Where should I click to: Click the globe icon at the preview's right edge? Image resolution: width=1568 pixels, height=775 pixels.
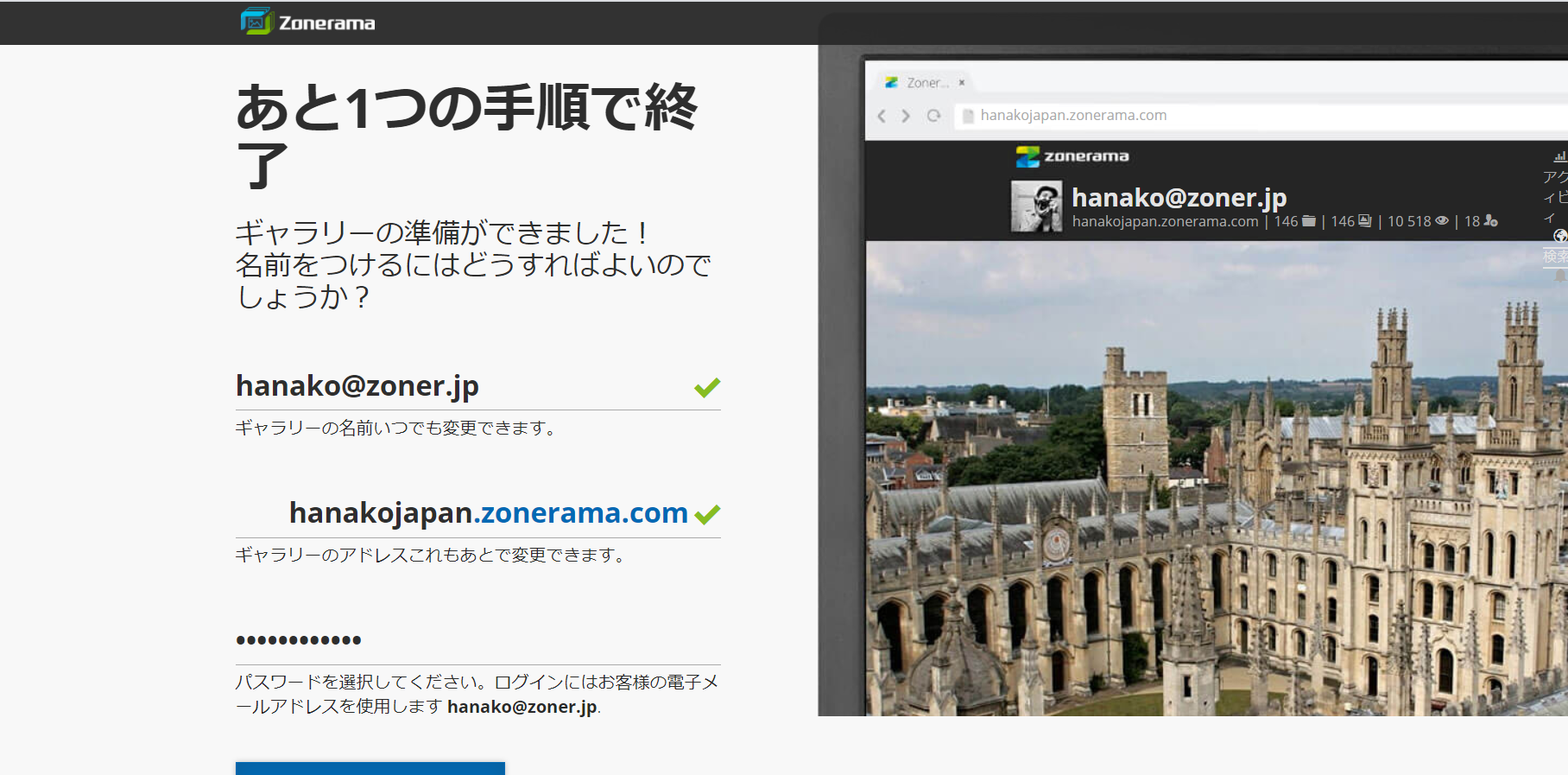pyautogui.click(x=1560, y=236)
